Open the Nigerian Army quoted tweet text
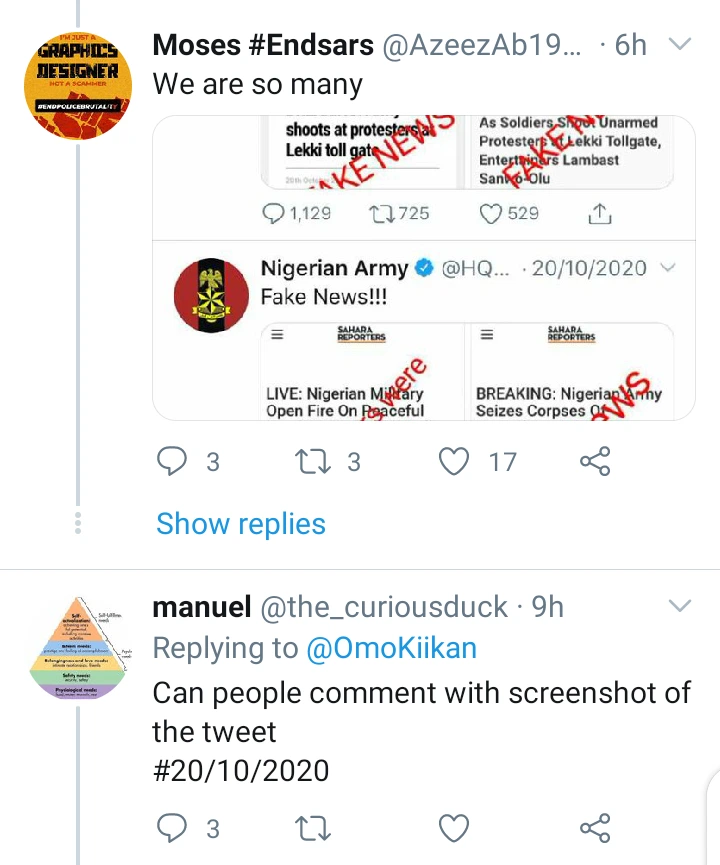Viewport: 720px width, 865px height. tap(324, 297)
